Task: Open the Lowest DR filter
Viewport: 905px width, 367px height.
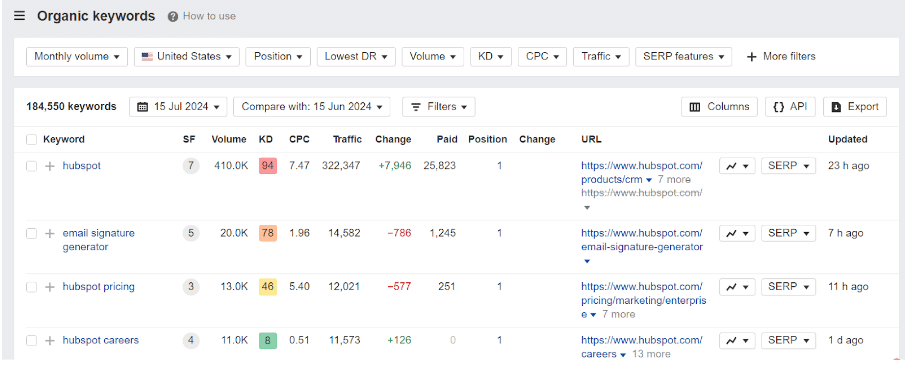Action: click(x=356, y=57)
